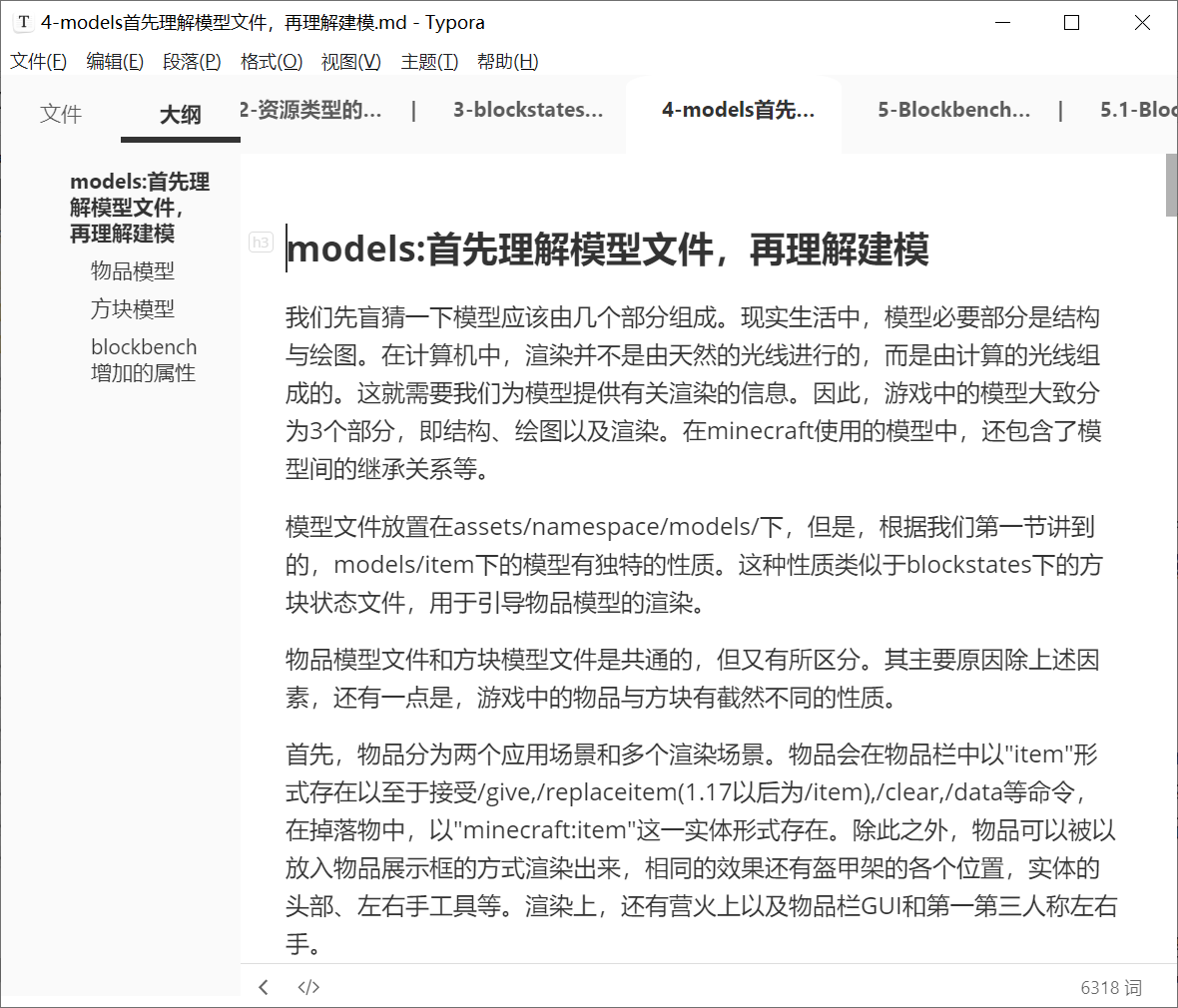Switch sidebar to 文件 tab
The image size is (1178, 1008).
[x=61, y=114]
